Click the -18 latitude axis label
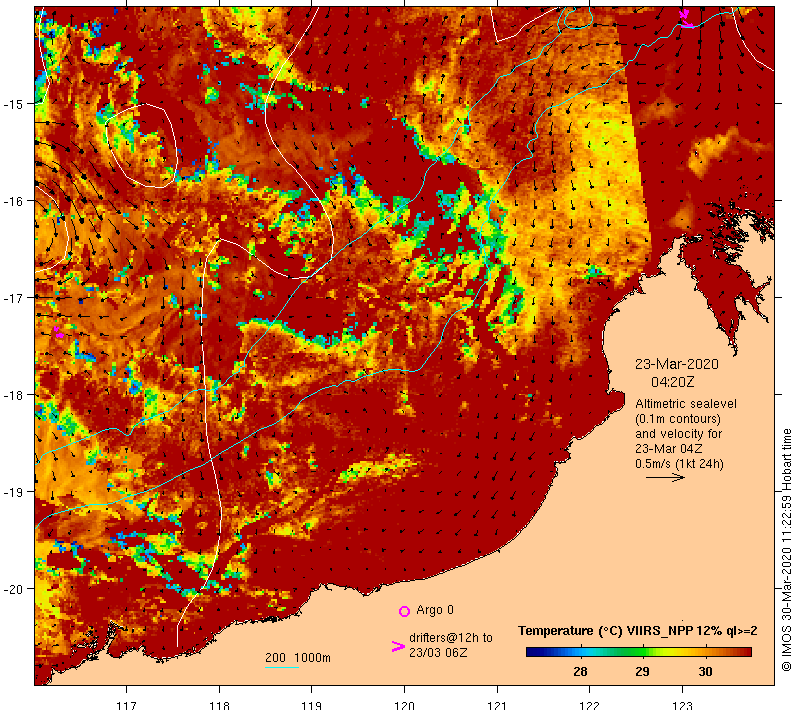 click(13, 395)
